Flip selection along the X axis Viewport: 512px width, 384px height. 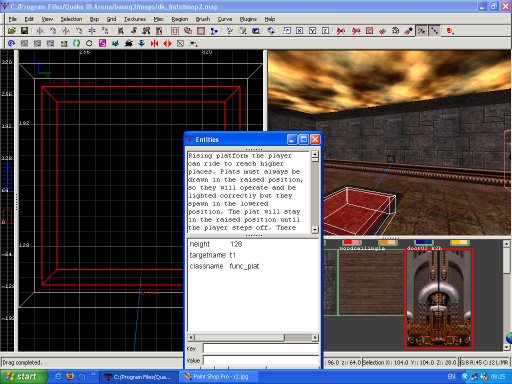[40, 31]
